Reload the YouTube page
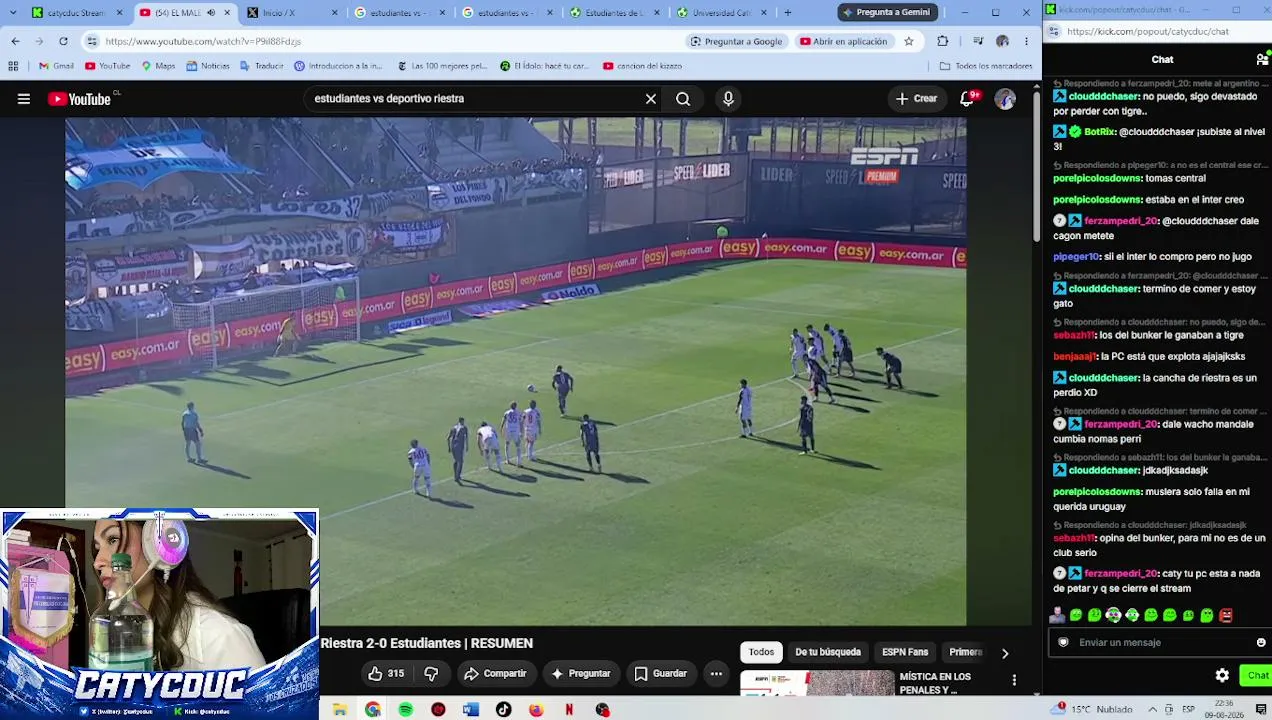1272x720 pixels. click(63, 41)
